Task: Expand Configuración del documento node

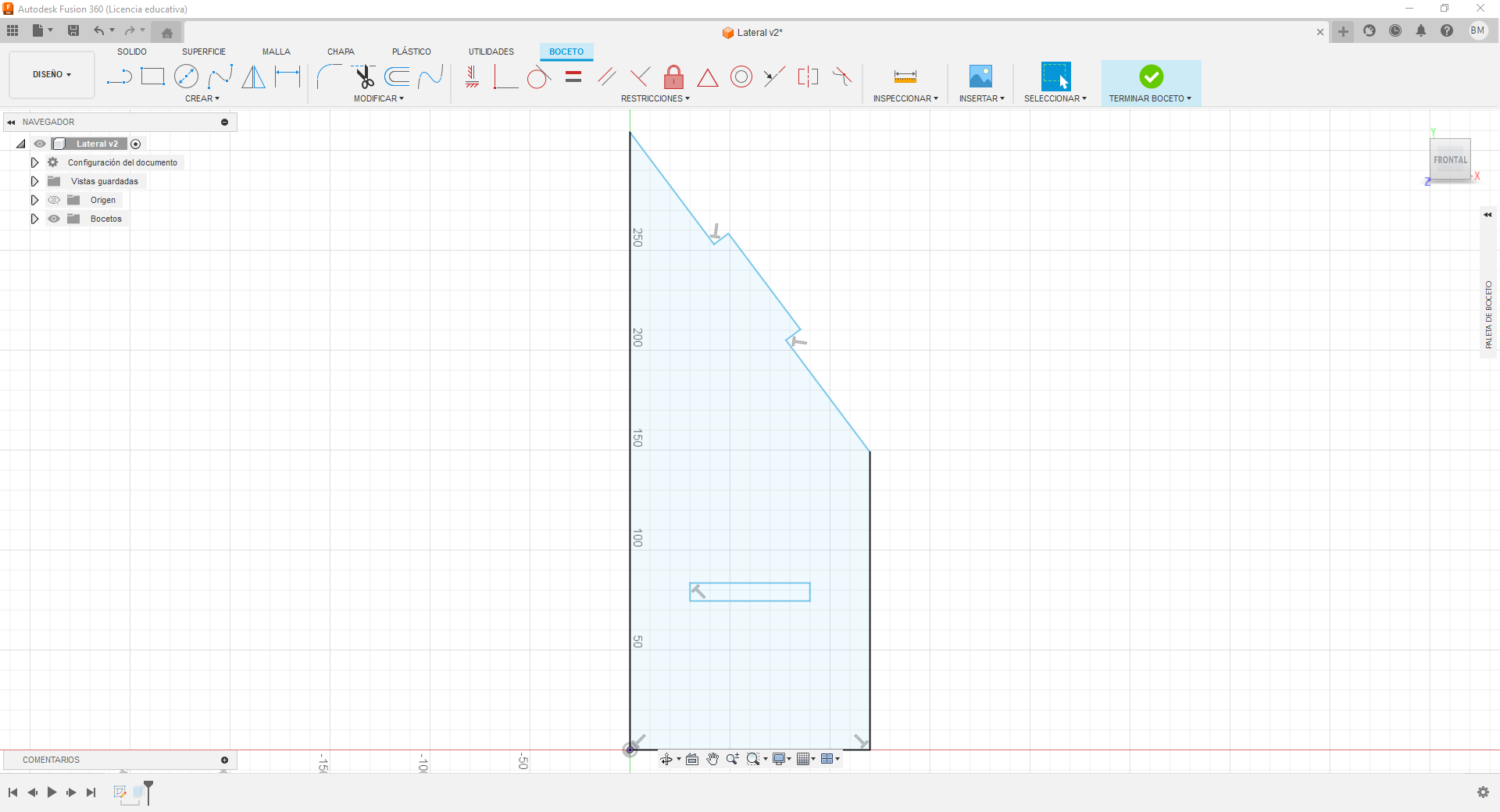Action: 34,162
